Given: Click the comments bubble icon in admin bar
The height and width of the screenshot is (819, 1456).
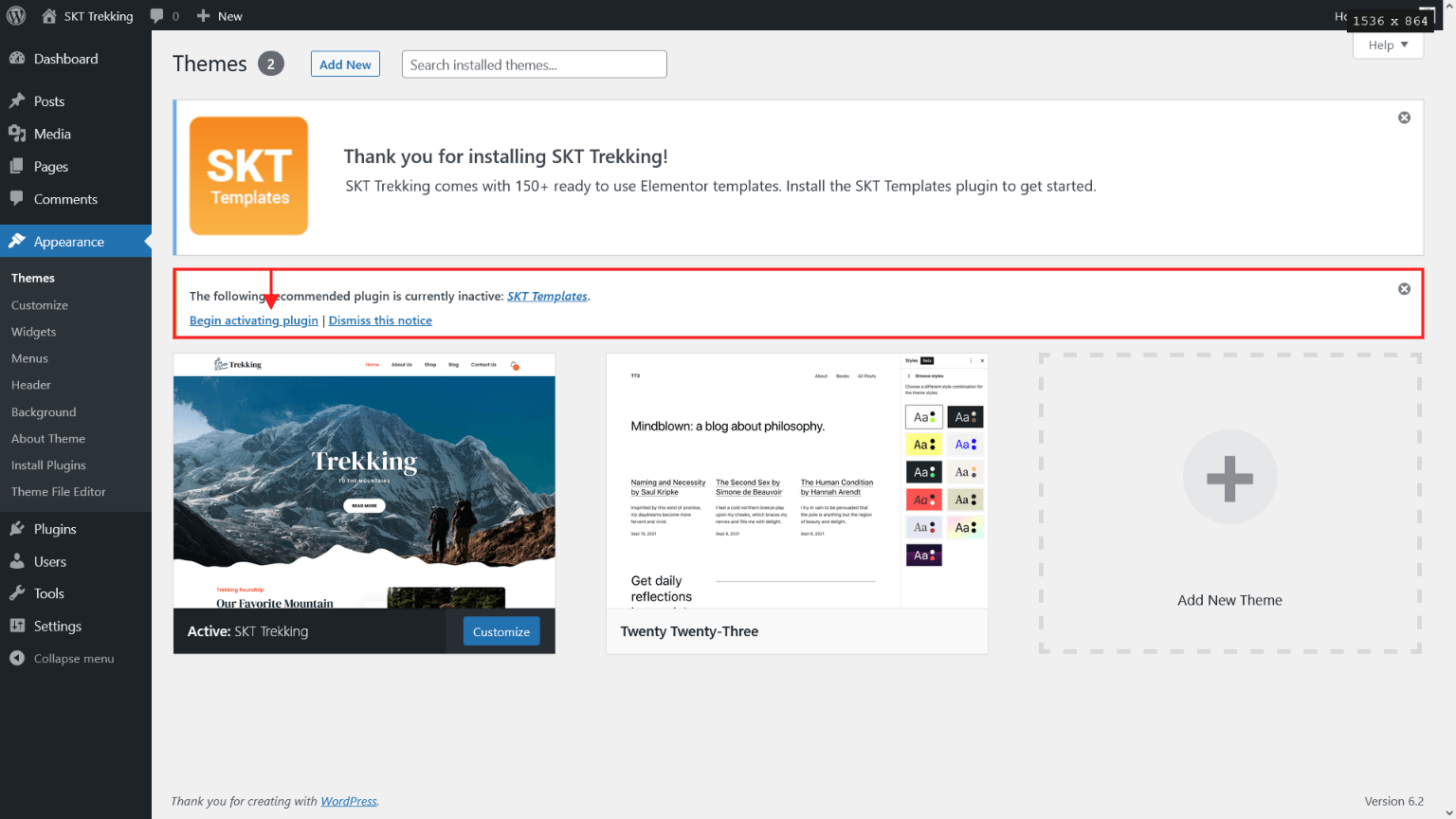Looking at the screenshot, I should tap(157, 15).
